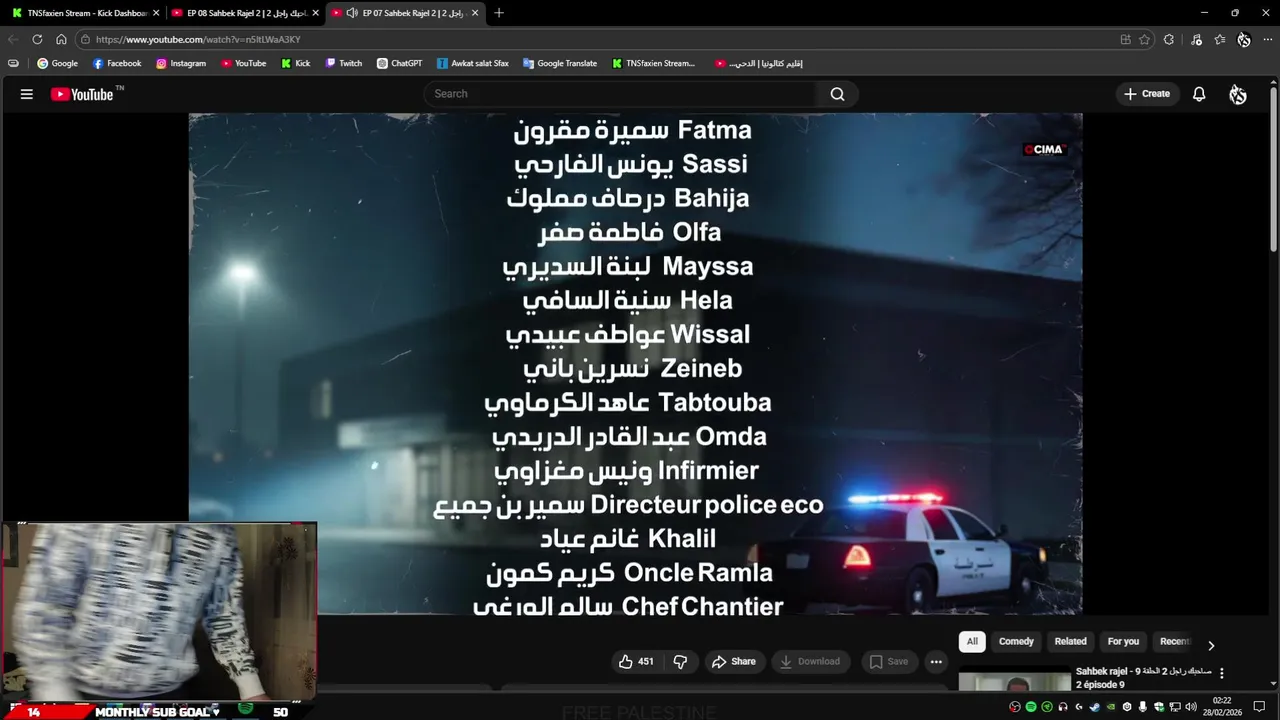
Task: Like the video with thumbs up
Action: click(x=636, y=661)
